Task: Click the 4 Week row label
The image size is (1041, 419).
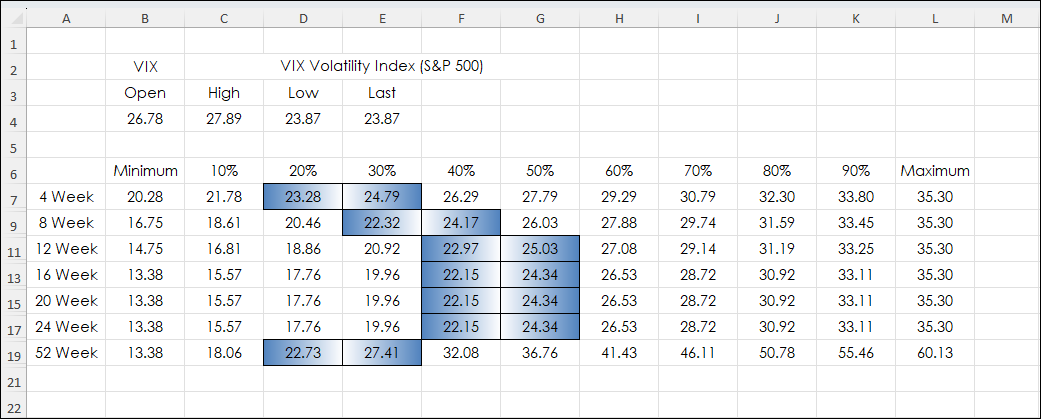Action: pos(66,197)
